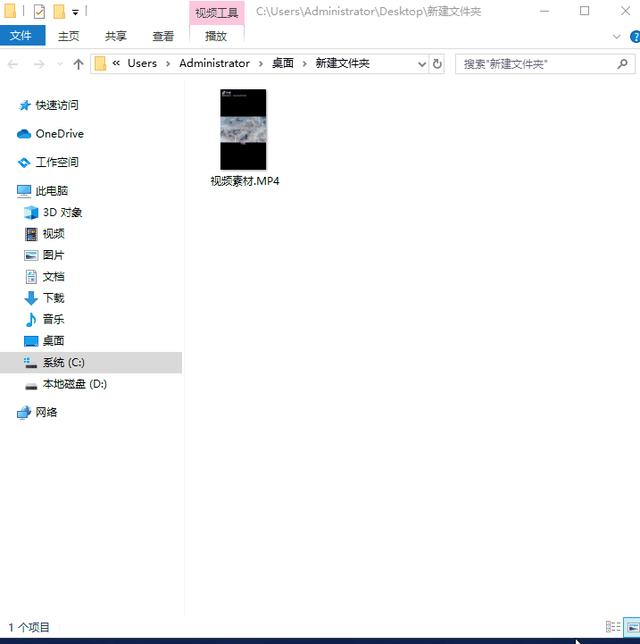
Task: Switch to large icons view in status bar
Action: (x=632, y=627)
